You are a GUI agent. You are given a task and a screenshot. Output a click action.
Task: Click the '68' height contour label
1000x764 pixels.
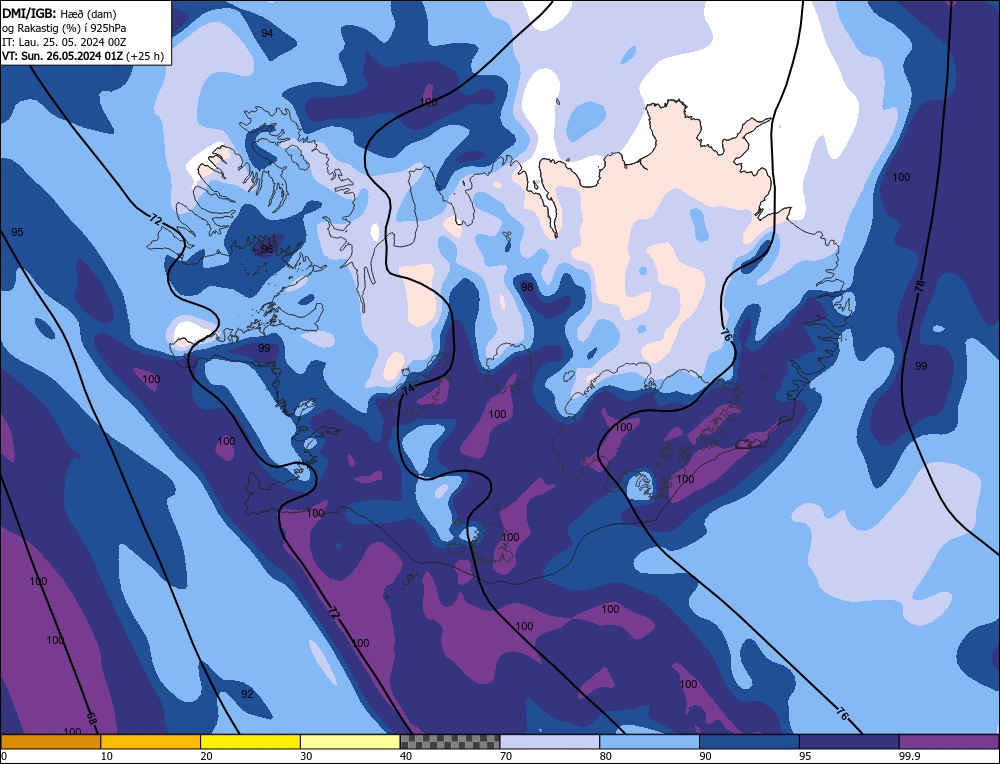(x=91, y=719)
